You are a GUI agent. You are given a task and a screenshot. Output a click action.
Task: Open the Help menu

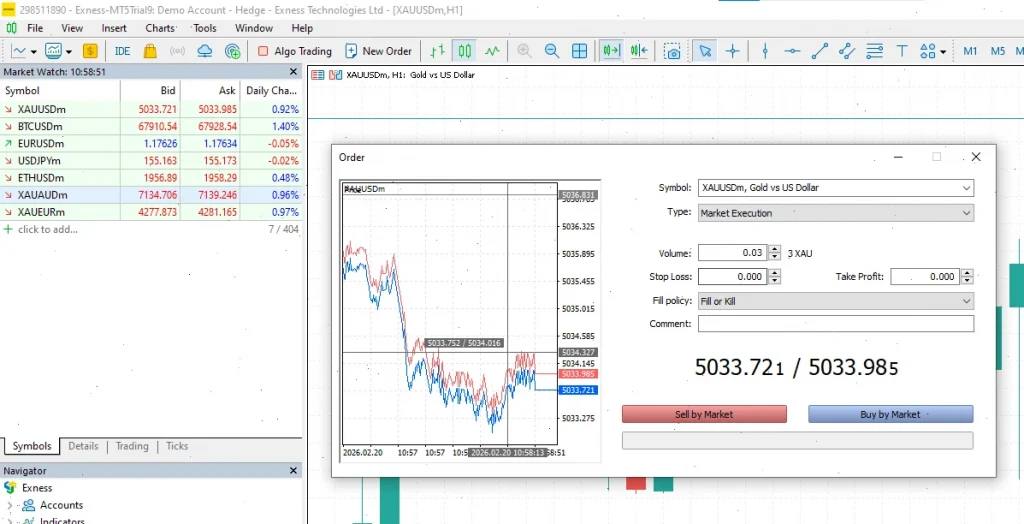tap(302, 28)
